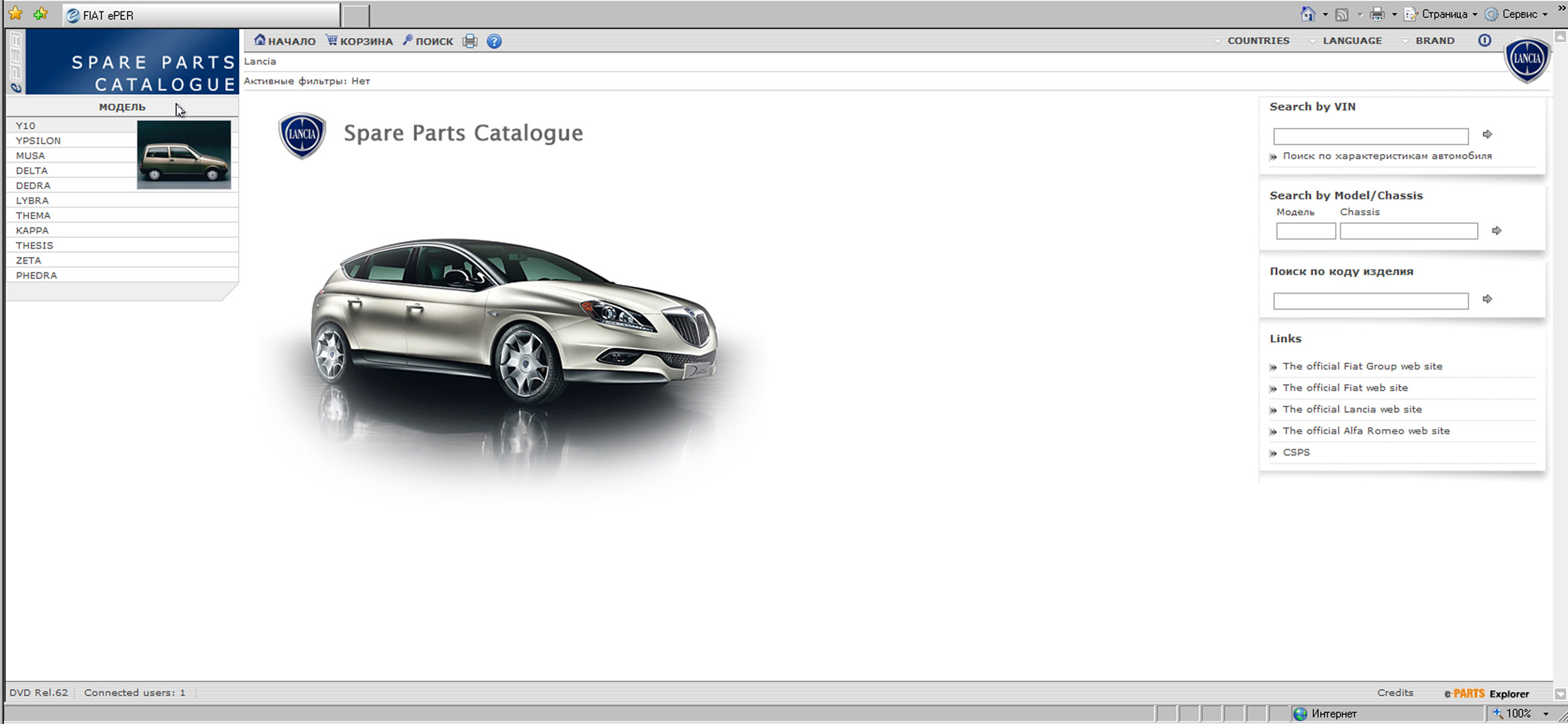Screen dimensions: 1568x724
Task: Open the add-to-favorites star icon
Action: [40, 14]
